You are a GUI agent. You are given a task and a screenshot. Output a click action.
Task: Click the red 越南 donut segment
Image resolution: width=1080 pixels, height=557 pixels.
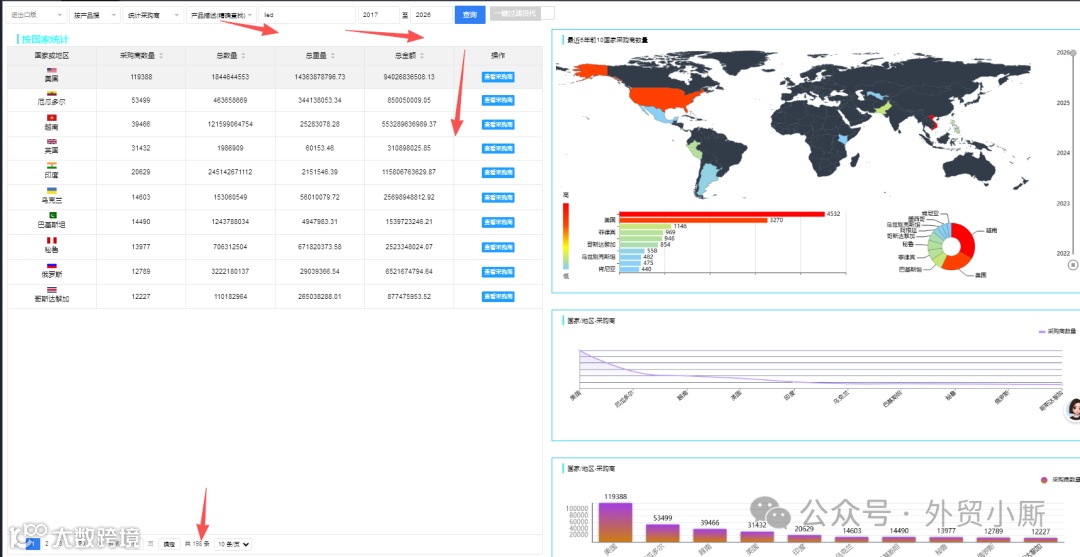965,240
